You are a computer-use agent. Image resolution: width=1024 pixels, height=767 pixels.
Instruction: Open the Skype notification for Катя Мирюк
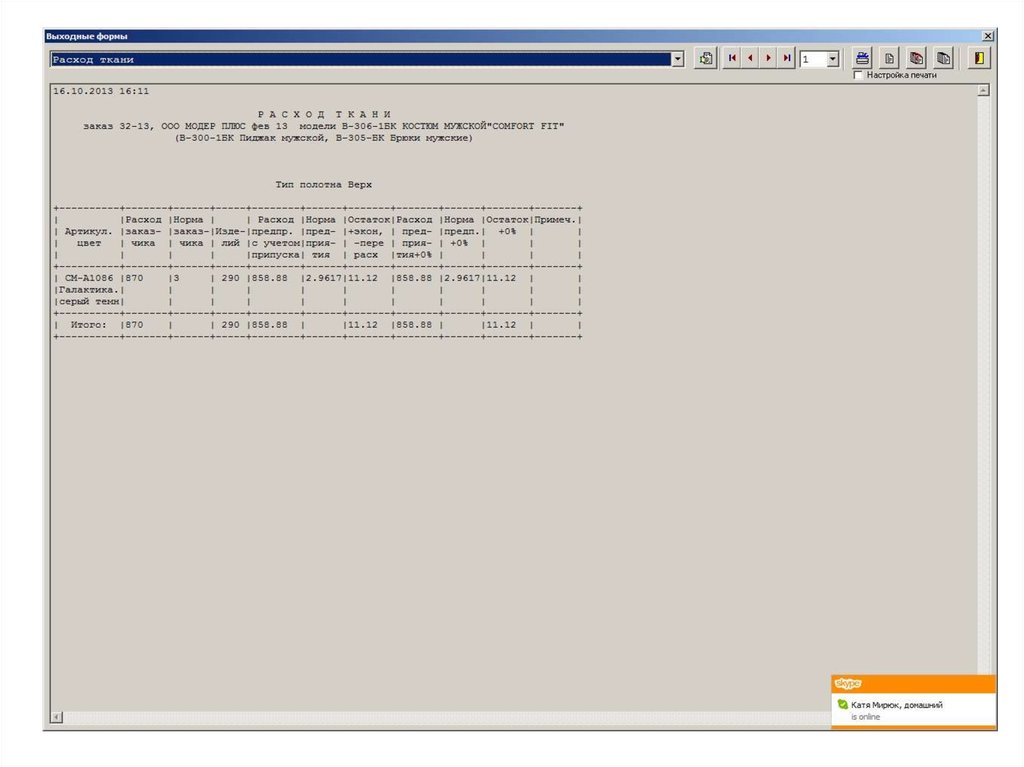pos(896,705)
